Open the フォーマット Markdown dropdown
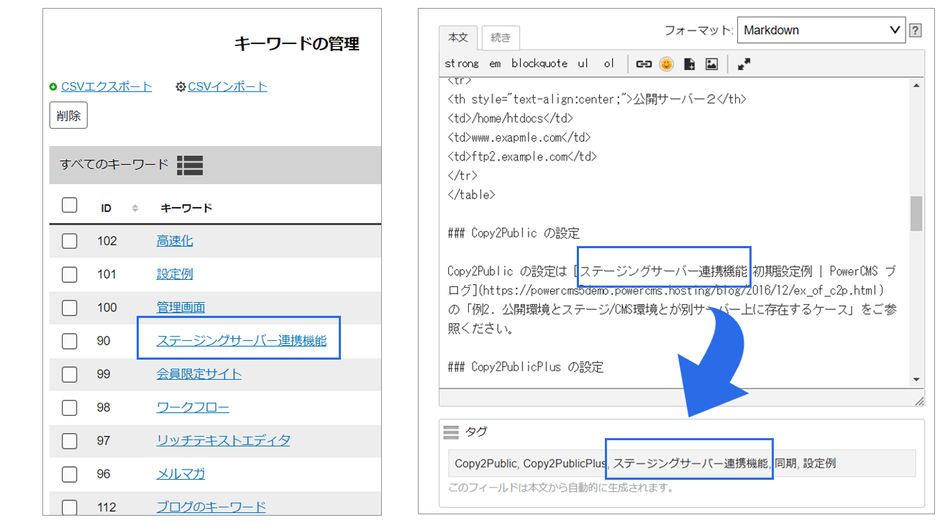Screen dimensions: 940x523 click(x=820, y=31)
